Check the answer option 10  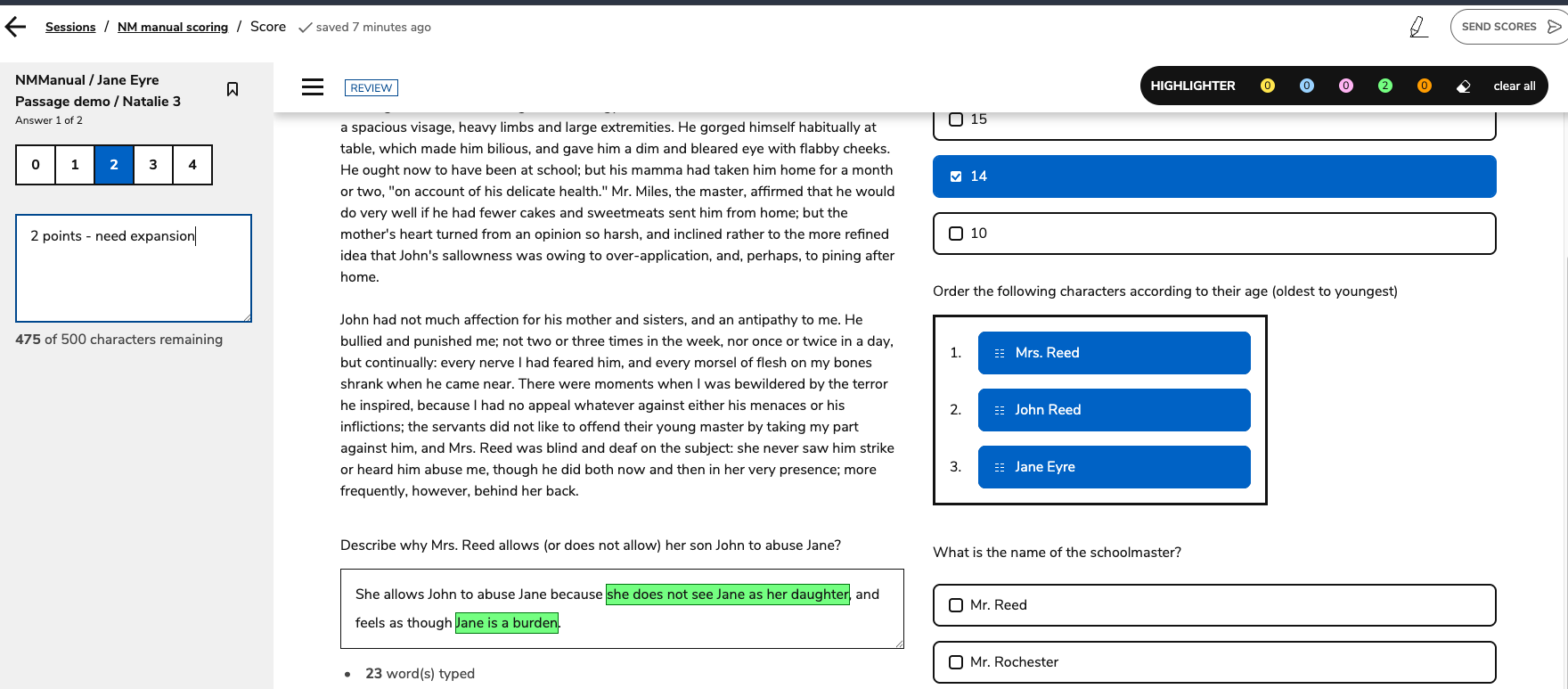[956, 234]
